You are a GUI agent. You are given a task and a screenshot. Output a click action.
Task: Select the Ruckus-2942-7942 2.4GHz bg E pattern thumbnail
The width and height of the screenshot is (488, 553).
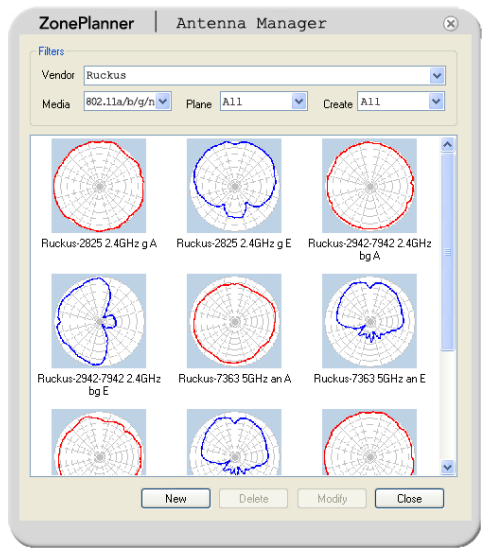tap(99, 321)
